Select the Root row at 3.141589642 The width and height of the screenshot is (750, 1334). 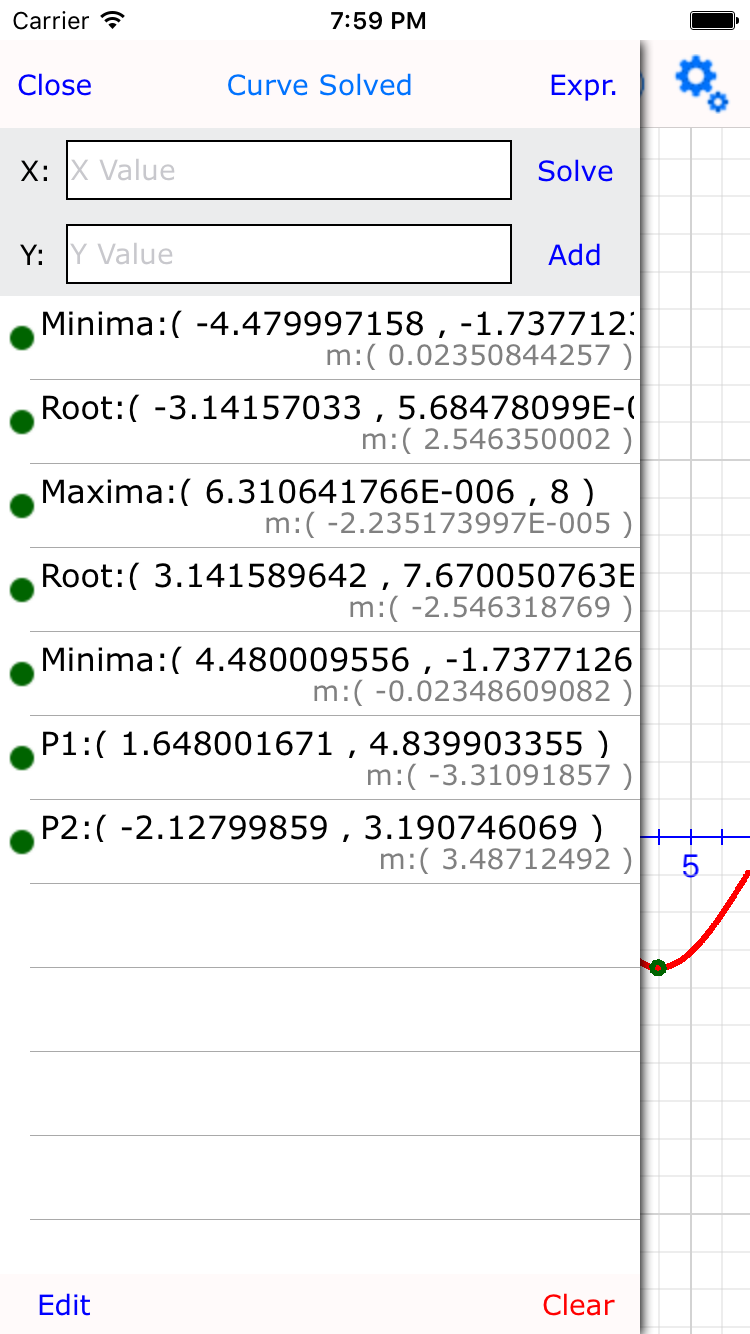click(x=320, y=590)
